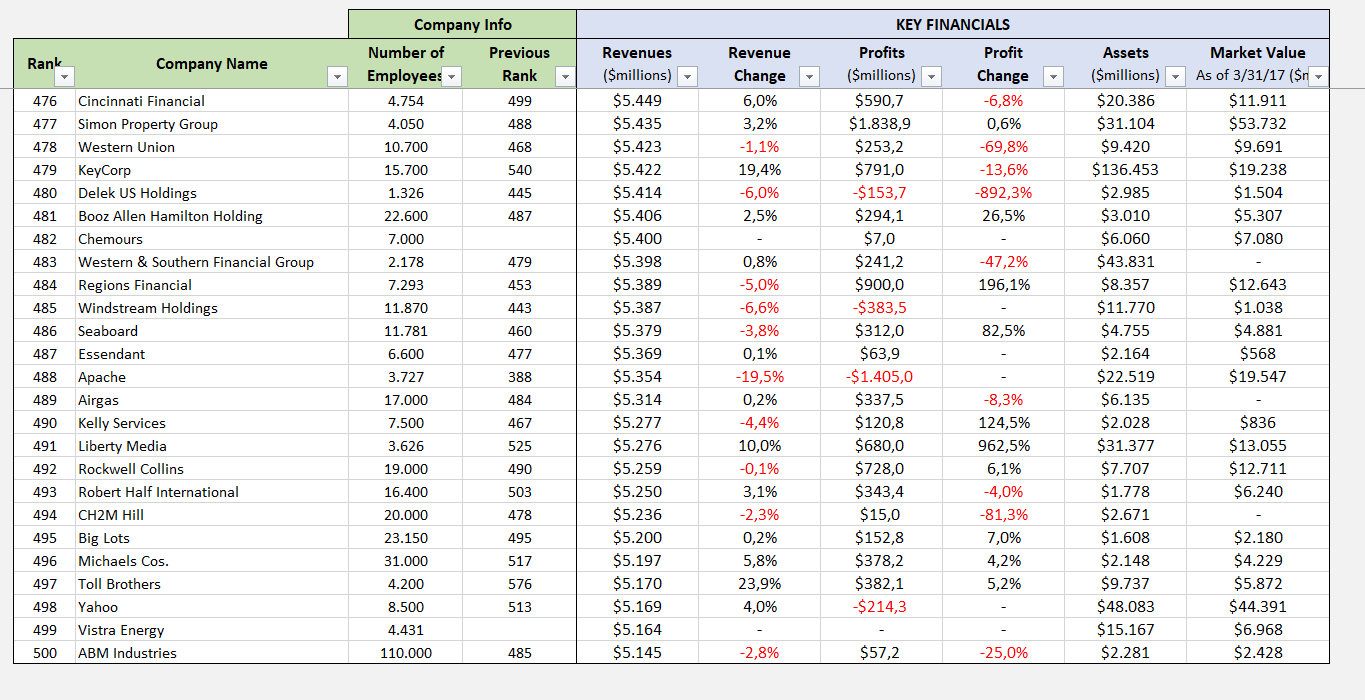This screenshot has width=1365, height=700.
Task: Select "Booz Allen Hamilton Holding" cell
Action: pos(212,216)
